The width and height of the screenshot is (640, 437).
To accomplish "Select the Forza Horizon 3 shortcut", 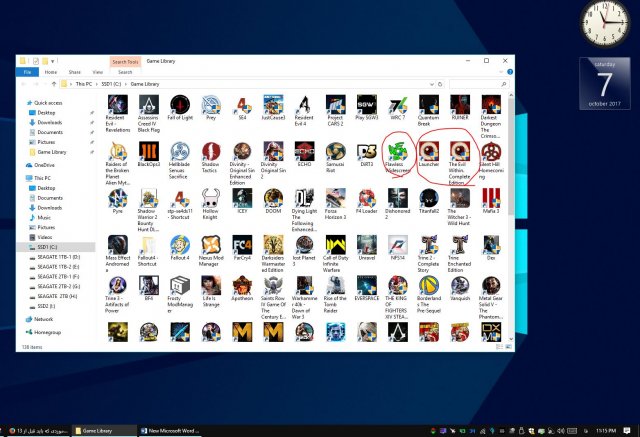I will click(x=335, y=200).
